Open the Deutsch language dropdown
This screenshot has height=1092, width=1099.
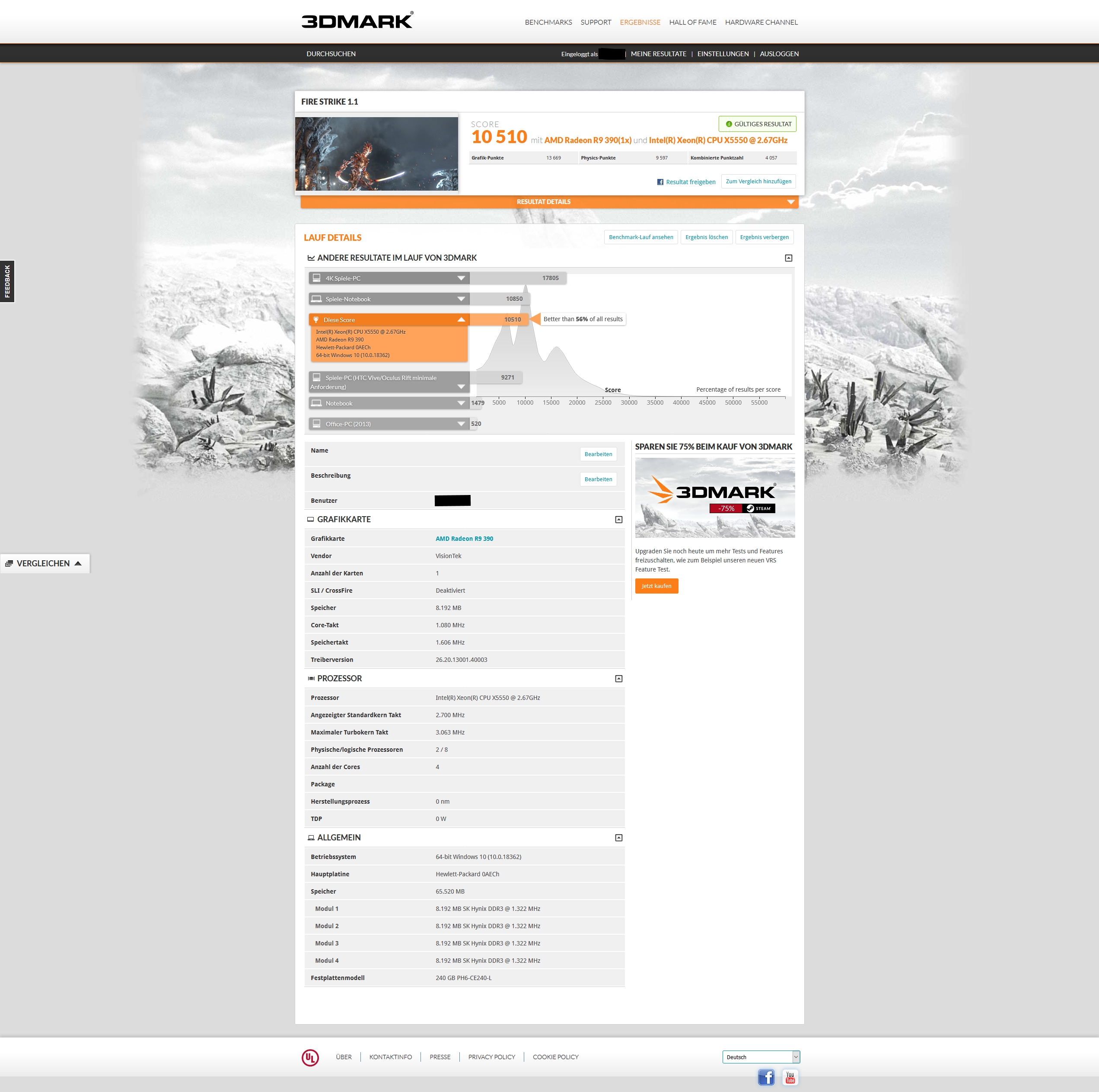click(761, 1057)
